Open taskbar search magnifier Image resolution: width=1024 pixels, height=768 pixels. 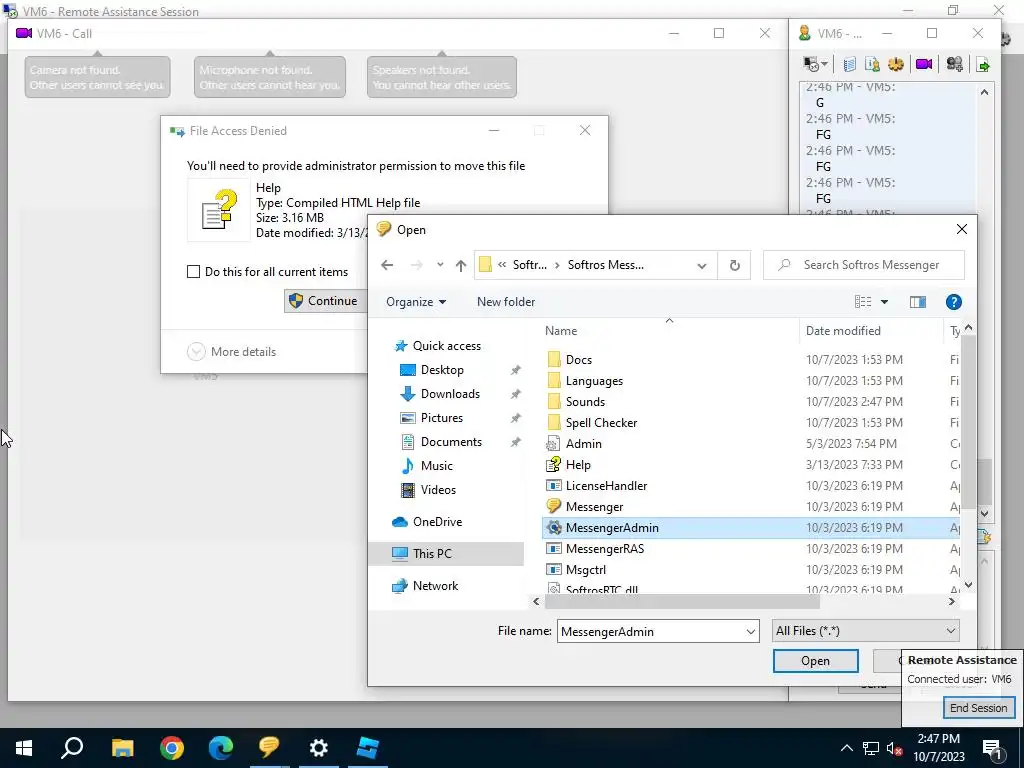tap(72, 748)
